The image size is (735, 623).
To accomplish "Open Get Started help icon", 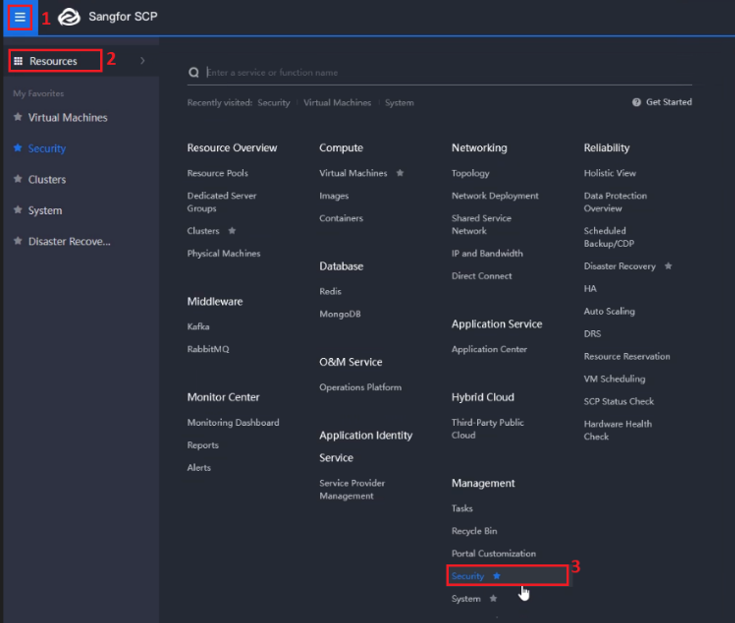I will [x=636, y=102].
